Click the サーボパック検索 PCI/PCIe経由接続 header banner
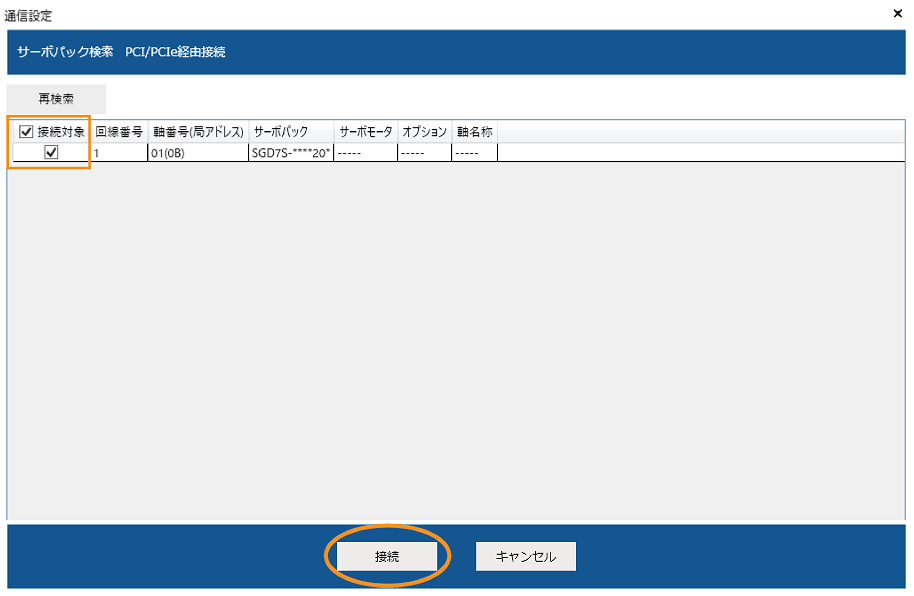This screenshot has height=596, width=914. (x=456, y=52)
